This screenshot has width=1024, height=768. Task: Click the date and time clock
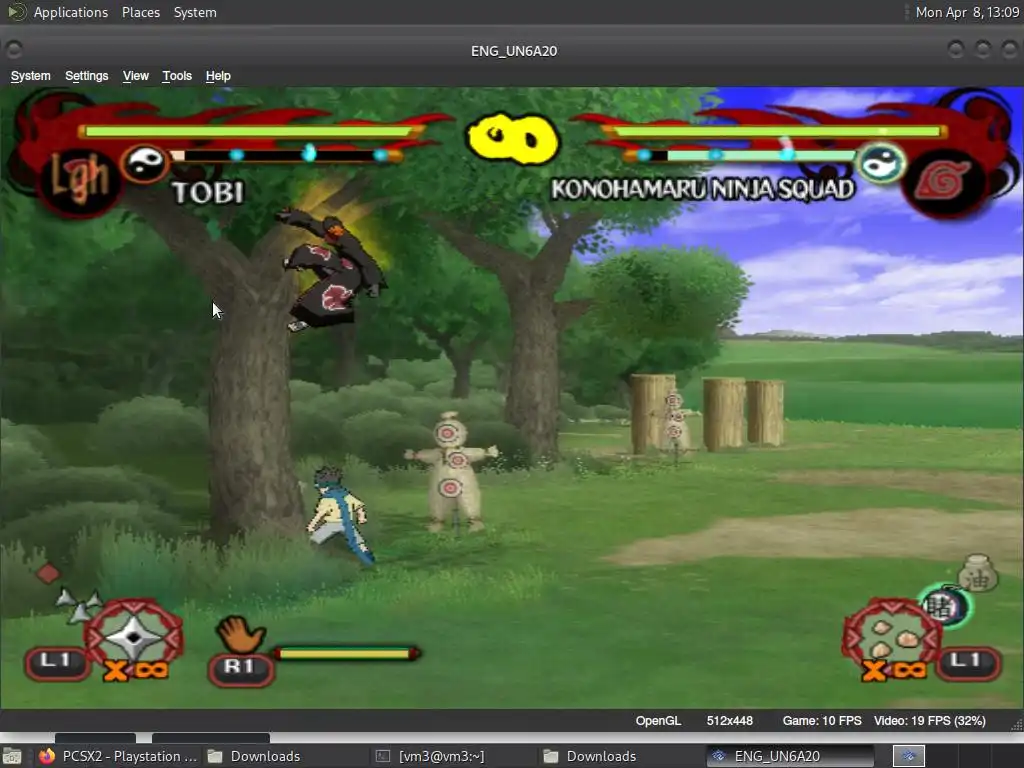point(967,12)
